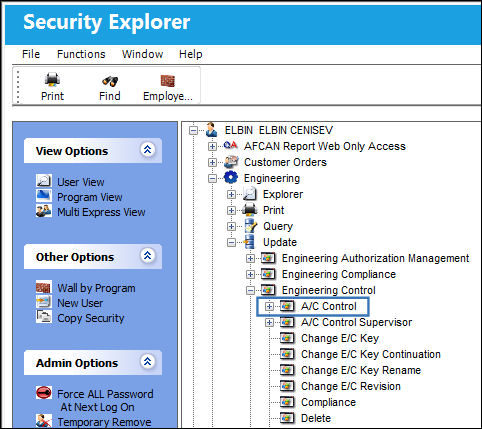The height and width of the screenshot is (429, 482).
Task: Open the Window menu
Action: point(142,54)
